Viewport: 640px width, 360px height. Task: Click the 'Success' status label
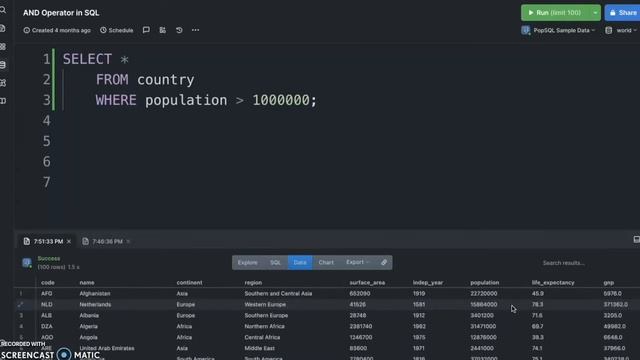(49, 258)
